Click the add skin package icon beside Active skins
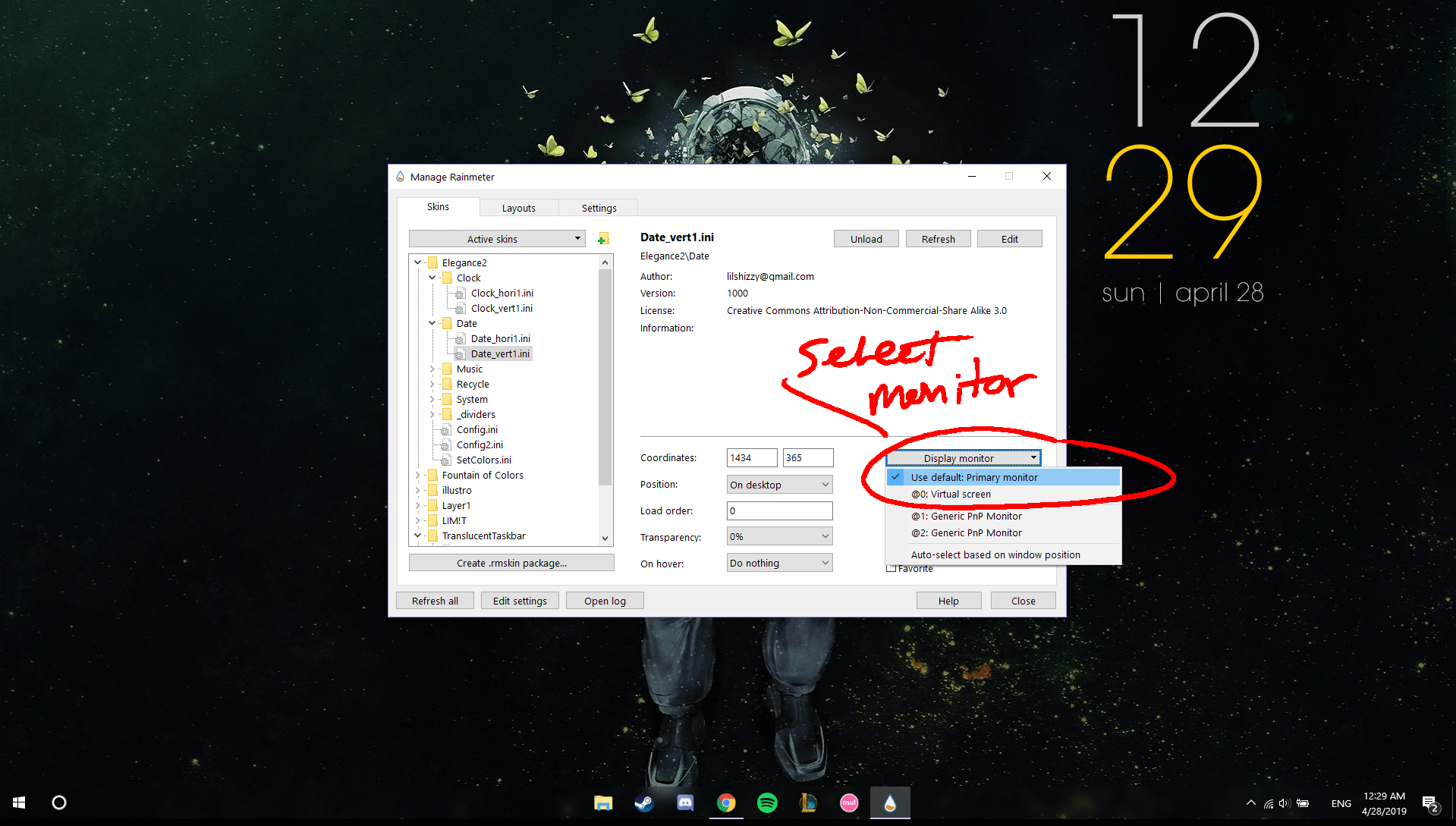Screen dimensions: 1456x826 coord(602,238)
